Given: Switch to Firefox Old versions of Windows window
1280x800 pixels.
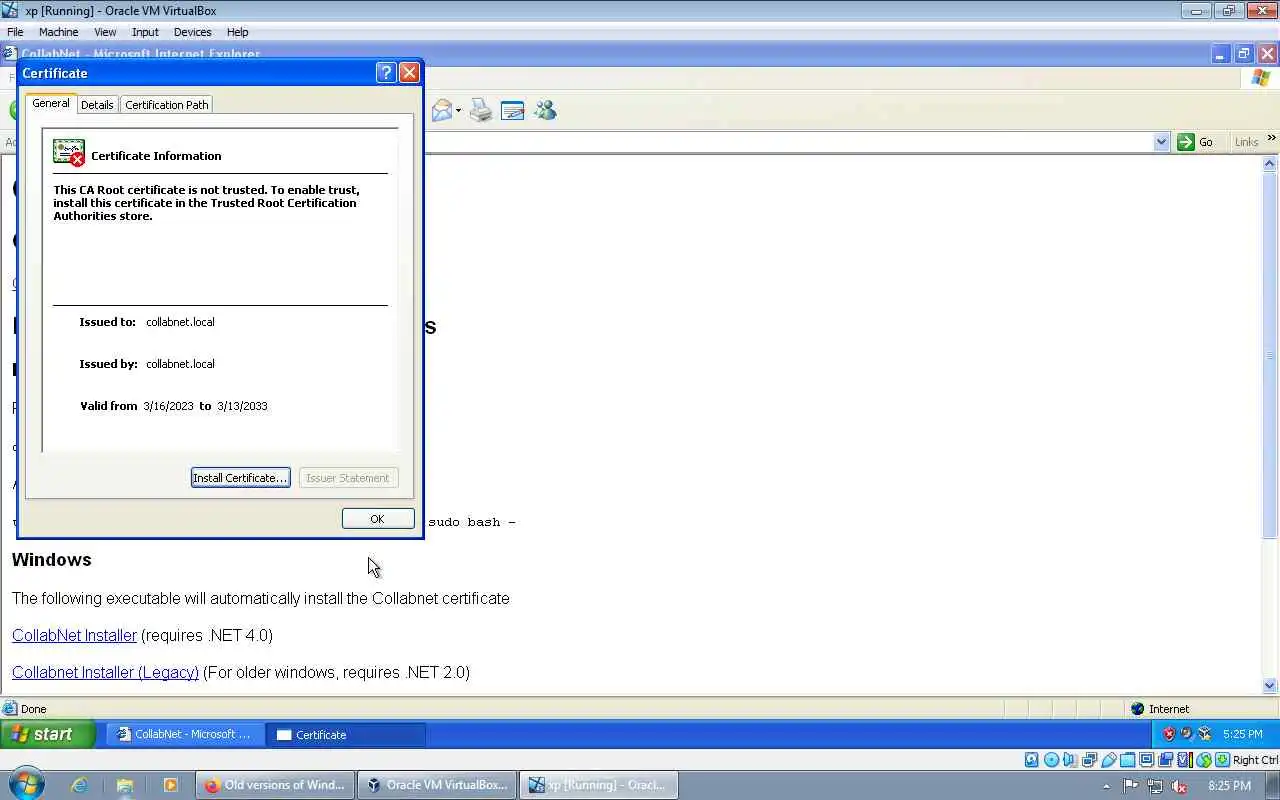Looking at the screenshot, I should click(x=275, y=785).
